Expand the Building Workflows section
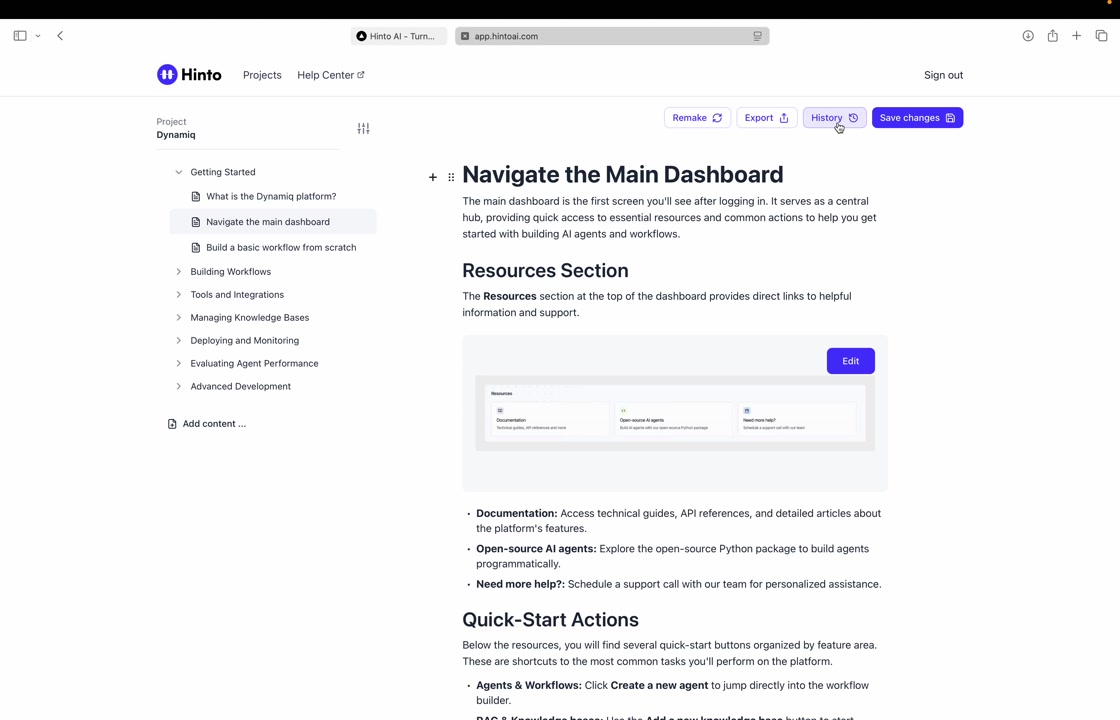1120x720 pixels. tap(179, 272)
